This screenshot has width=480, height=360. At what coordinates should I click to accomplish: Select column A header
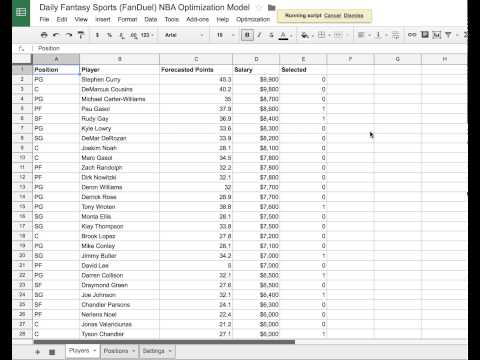tap(56, 59)
